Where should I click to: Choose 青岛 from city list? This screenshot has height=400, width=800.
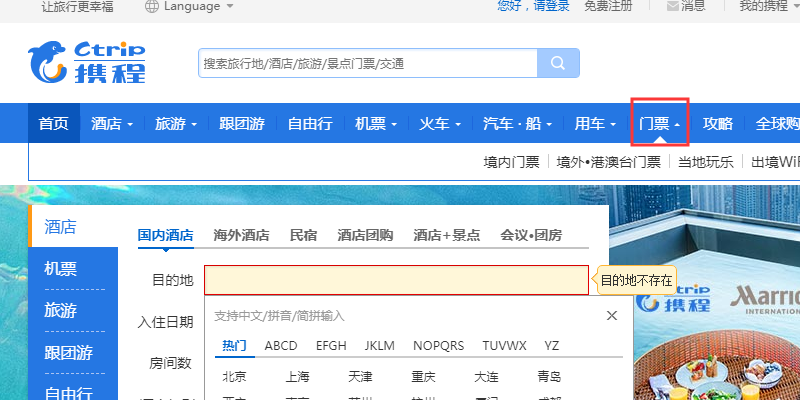tap(549, 377)
